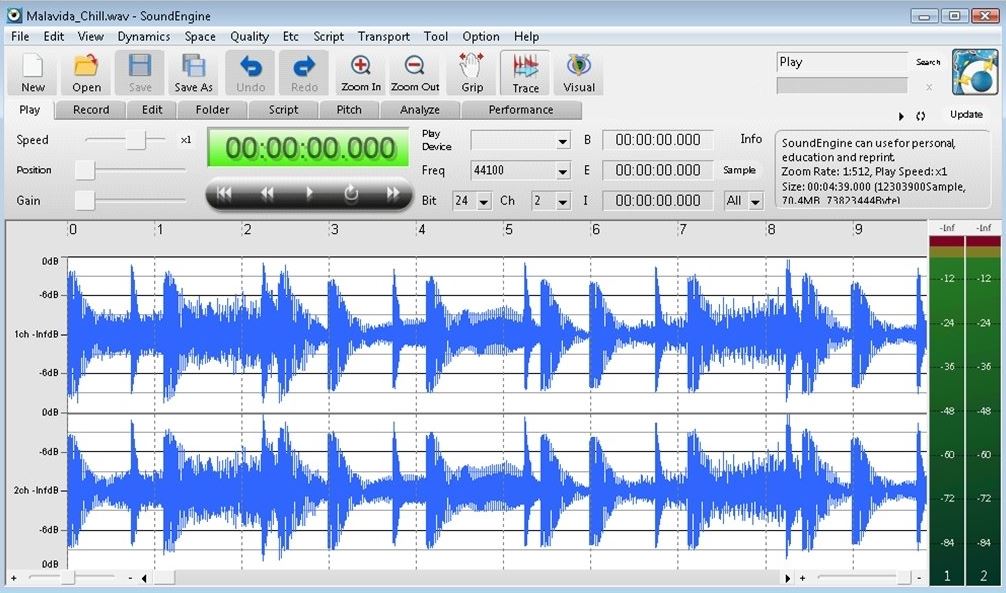Image resolution: width=1006 pixels, height=593 pixels.
Task: Jump to start with the rewind-to-beginning button
Action: 224,193
